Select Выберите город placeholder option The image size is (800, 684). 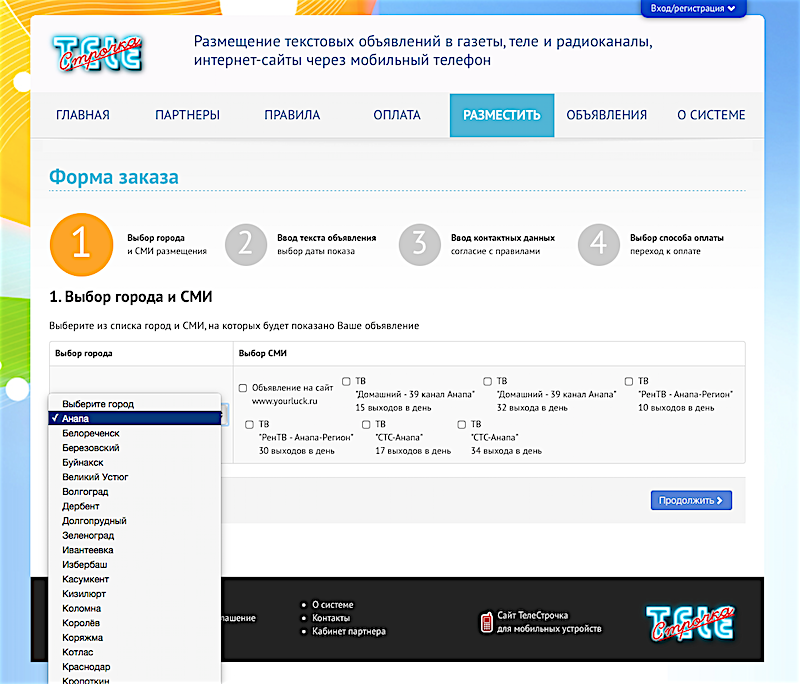pyautogui.click(x=135, y=404)
